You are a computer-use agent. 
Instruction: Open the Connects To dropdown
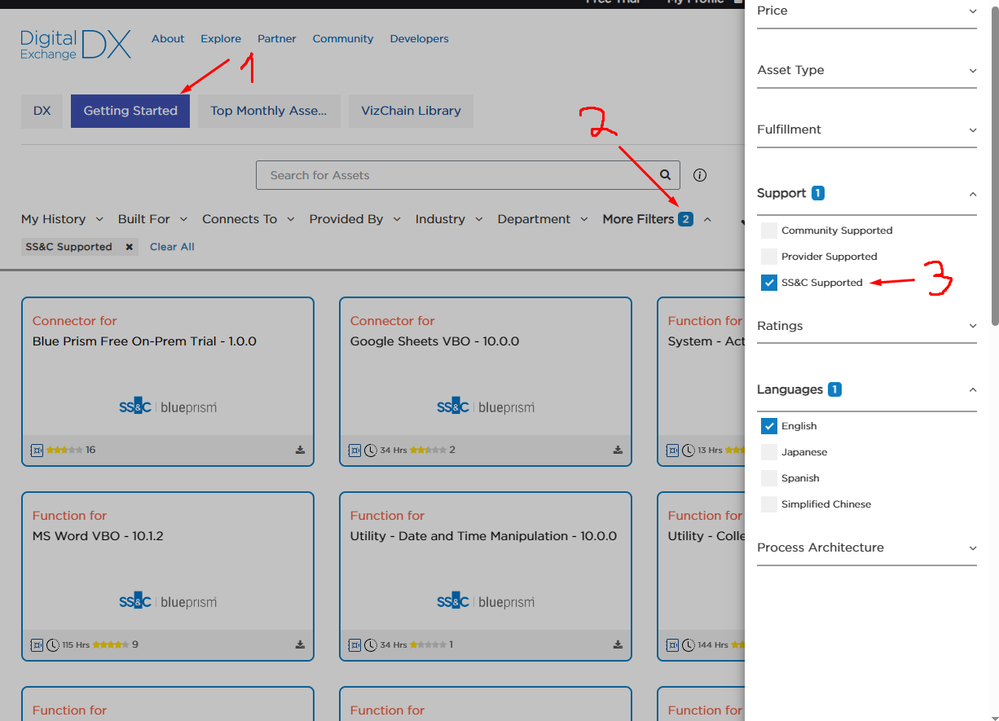click(248, 219)
